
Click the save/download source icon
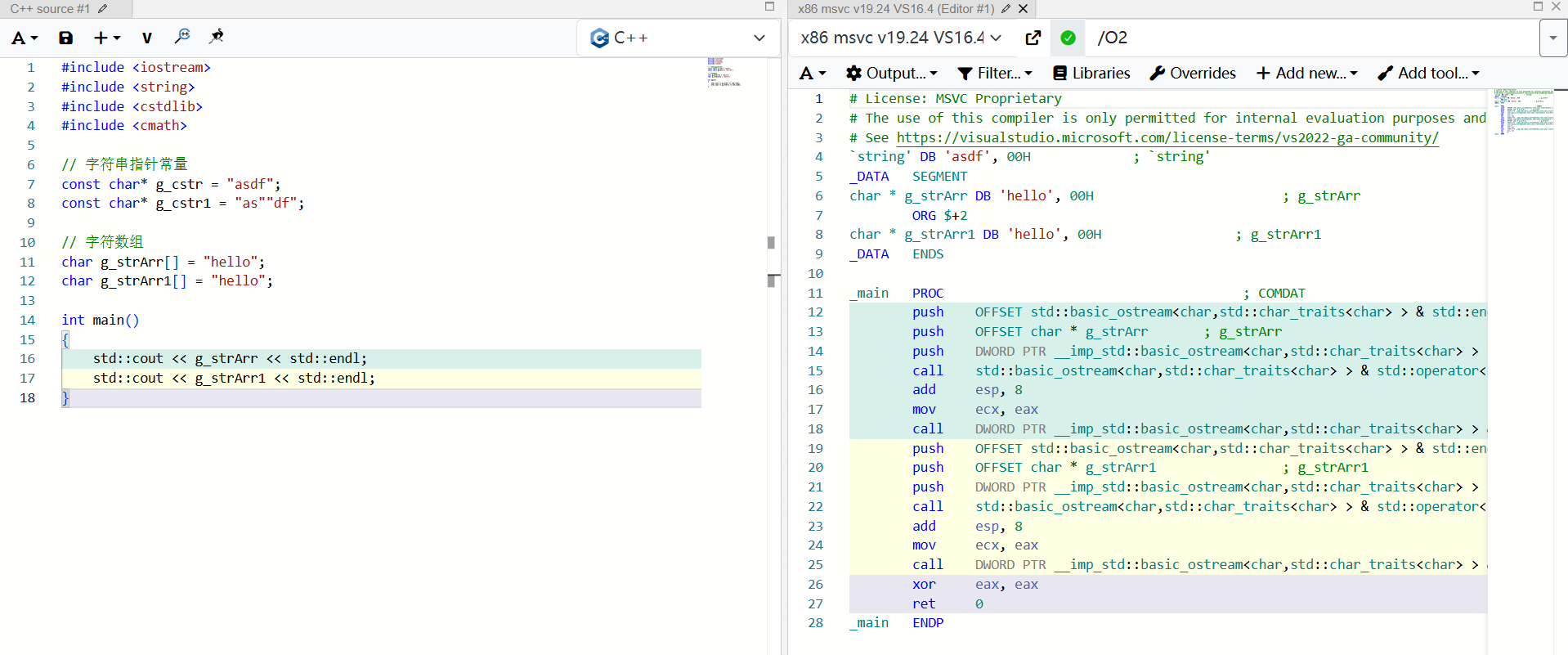pyautogui.click(x=65, y=38)
